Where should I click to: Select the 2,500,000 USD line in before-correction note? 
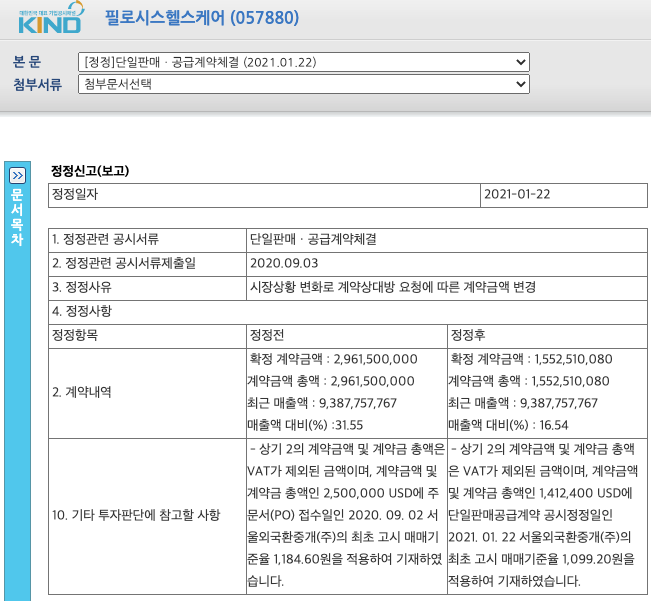click(x=343, y=493)
